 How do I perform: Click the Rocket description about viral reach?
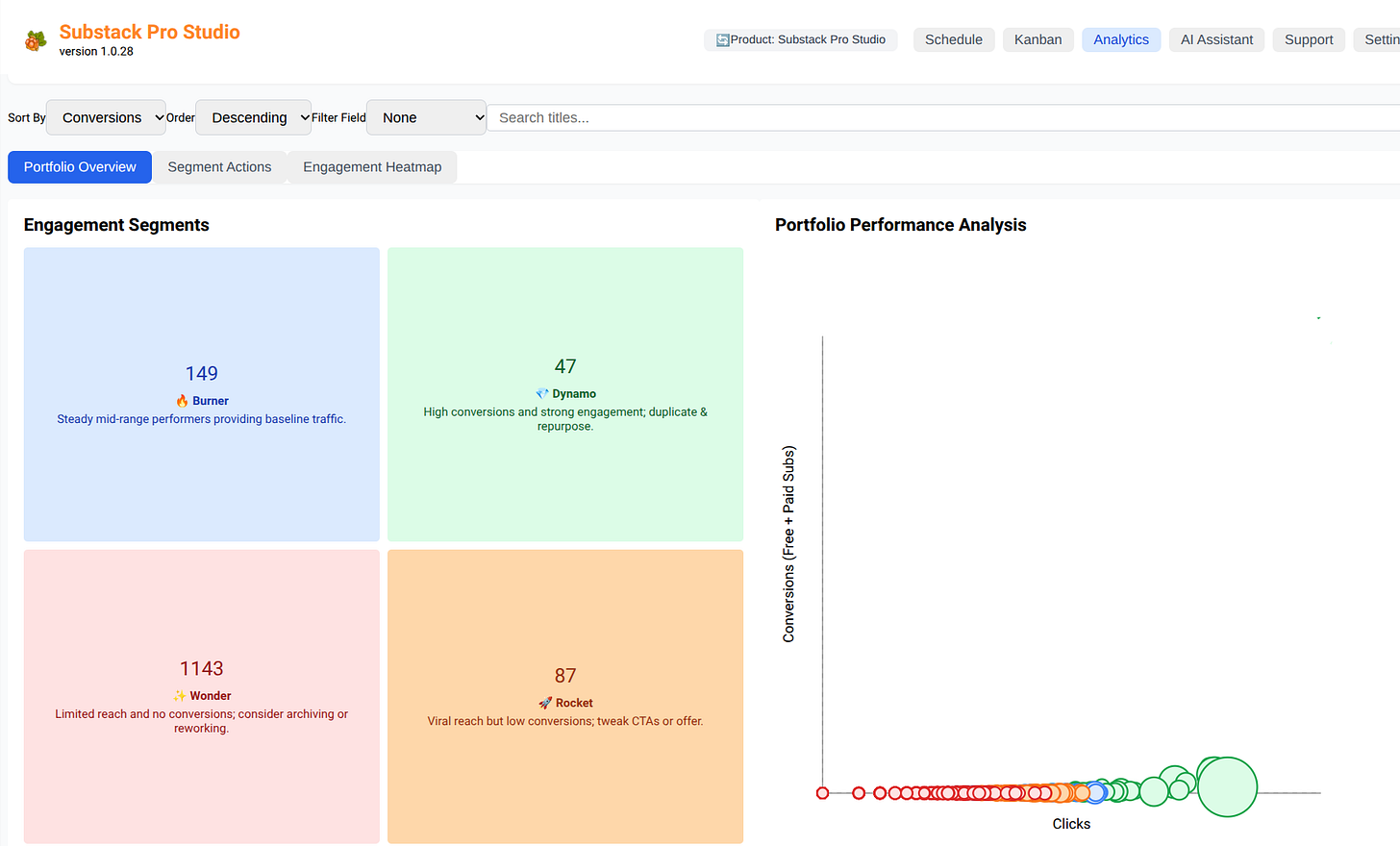coord(565,721)
